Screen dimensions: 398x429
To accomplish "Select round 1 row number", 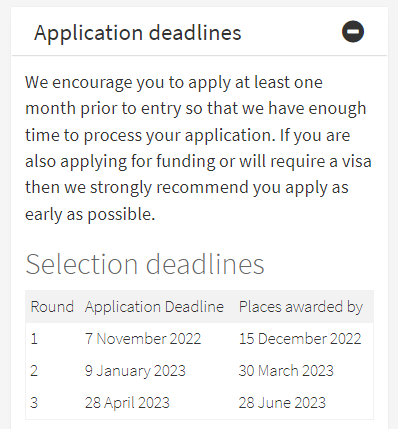I will click(34, 339).
